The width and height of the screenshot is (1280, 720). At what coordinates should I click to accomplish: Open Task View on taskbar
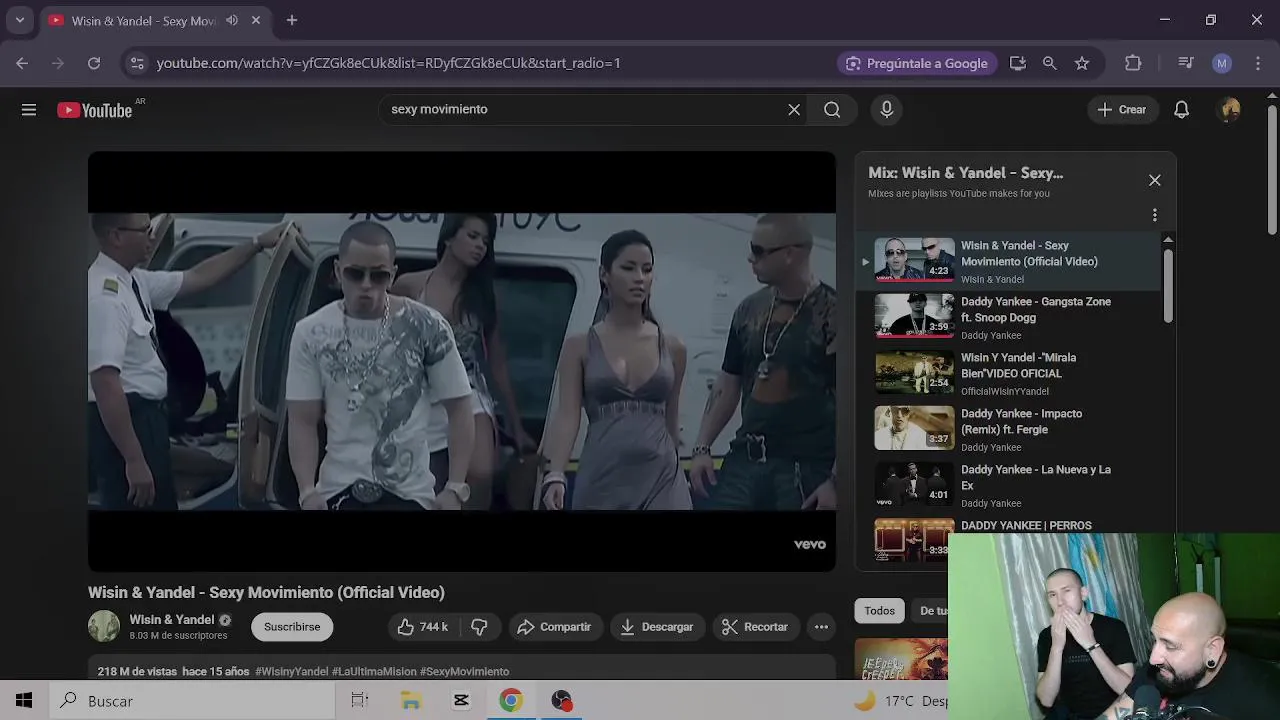(360, 701)
